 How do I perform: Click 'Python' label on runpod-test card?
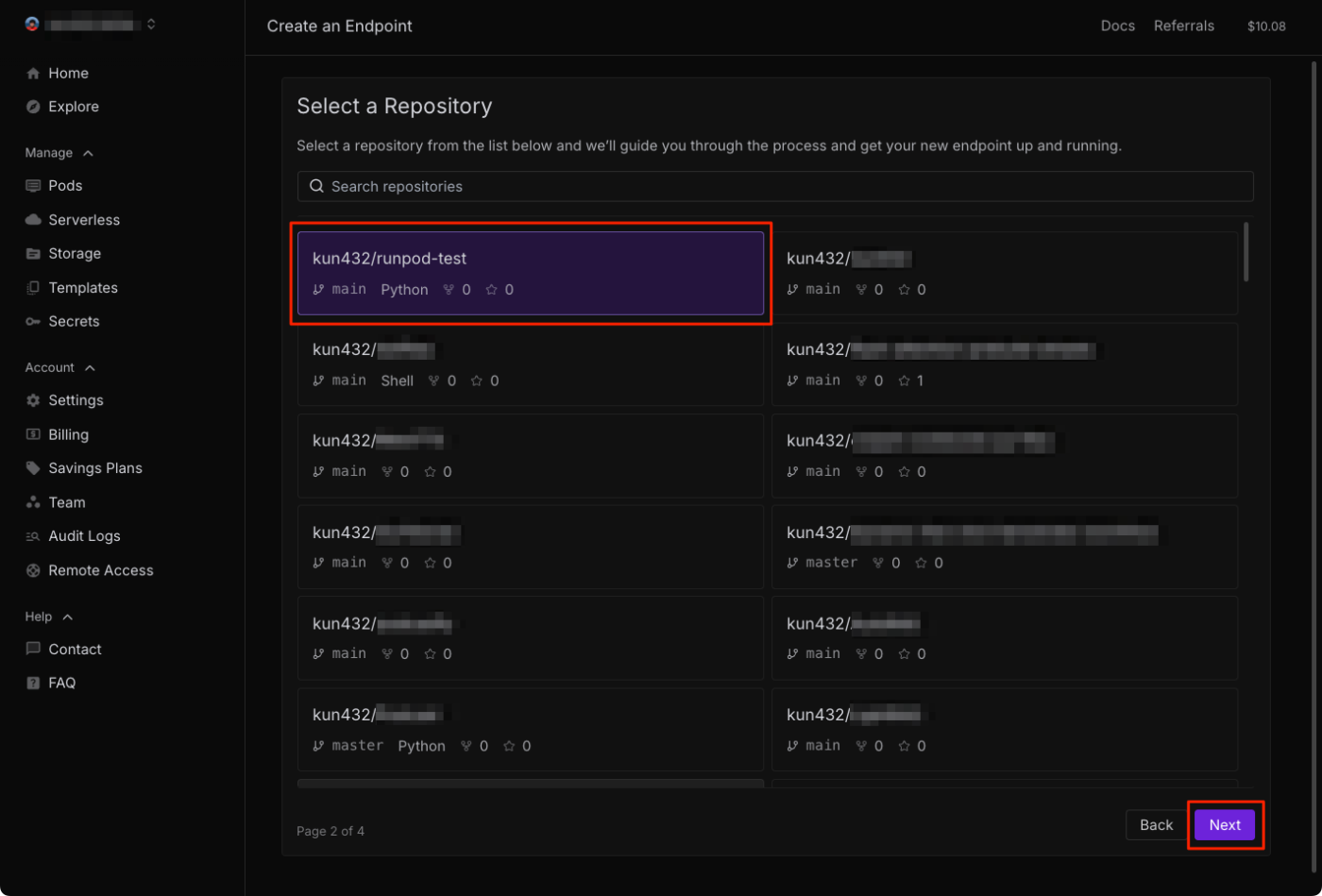[404, 290]
